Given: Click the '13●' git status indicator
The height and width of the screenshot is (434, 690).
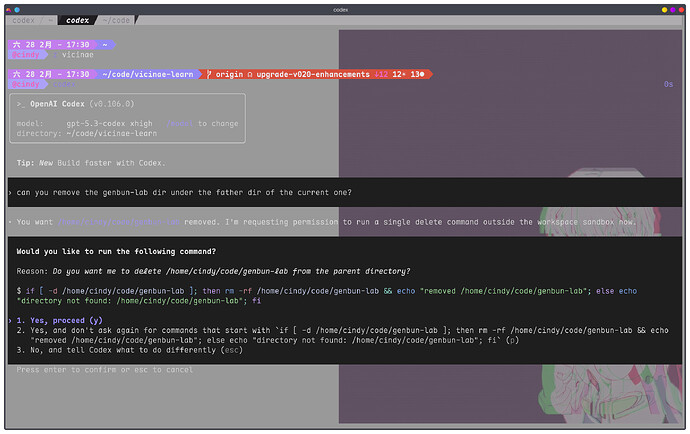Looking at the screenshot, I should coord(417,74).
